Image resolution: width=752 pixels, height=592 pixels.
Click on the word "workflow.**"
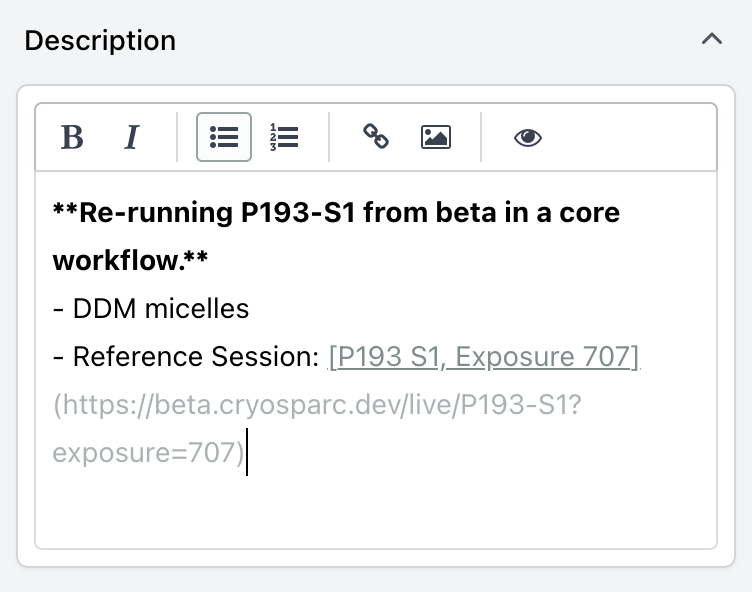[x=130, y=261]
